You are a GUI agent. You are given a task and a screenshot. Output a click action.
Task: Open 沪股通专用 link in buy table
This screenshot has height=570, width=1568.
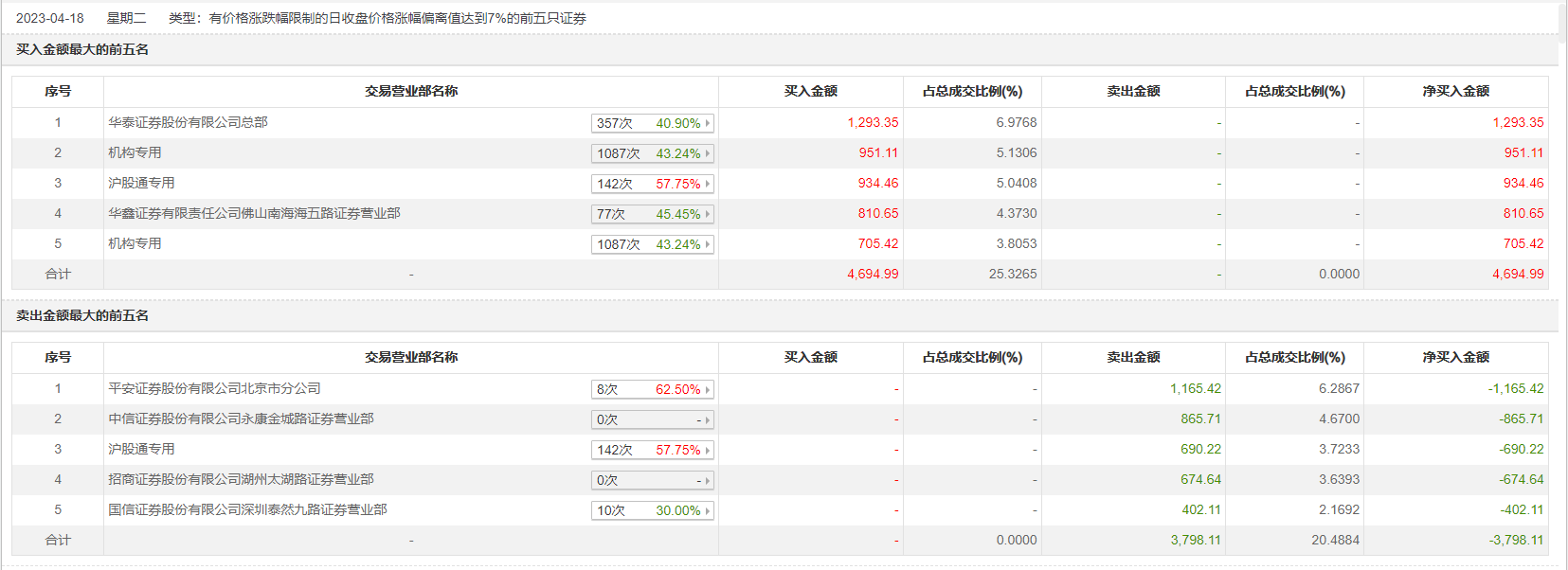pos(141,183)
